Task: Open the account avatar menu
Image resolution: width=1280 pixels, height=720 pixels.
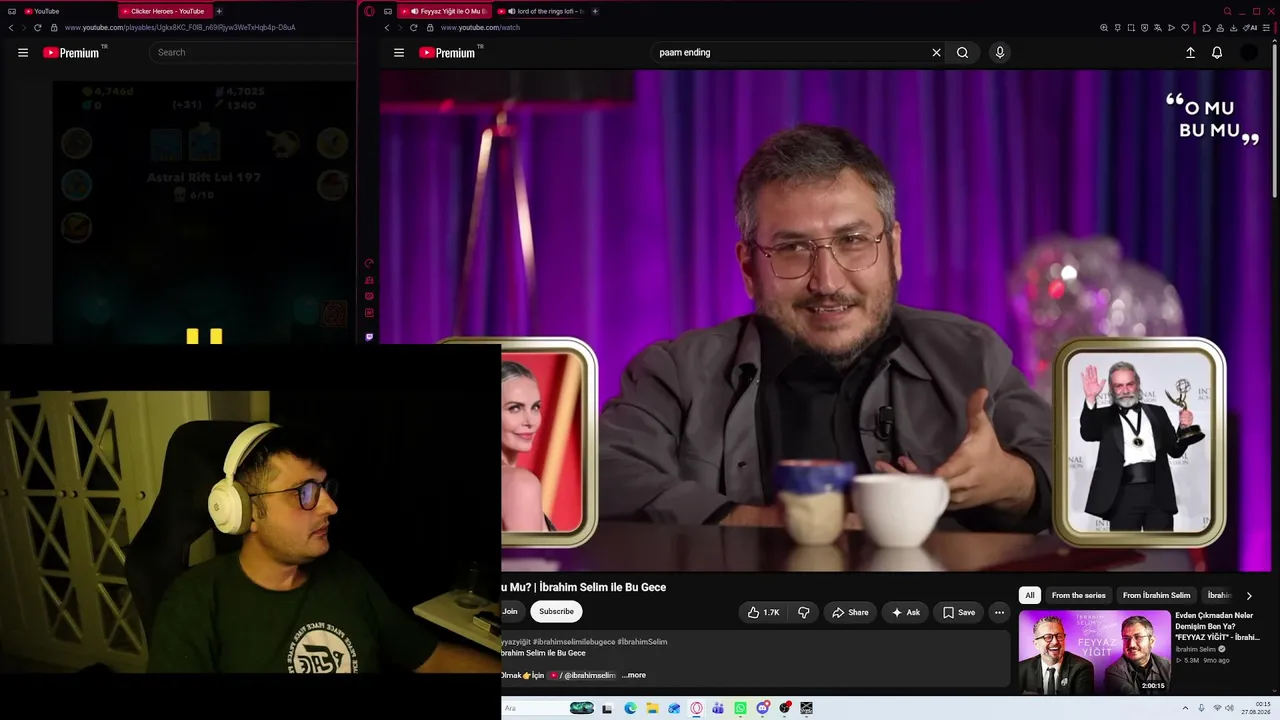Action: click(x=1249, y=53)
